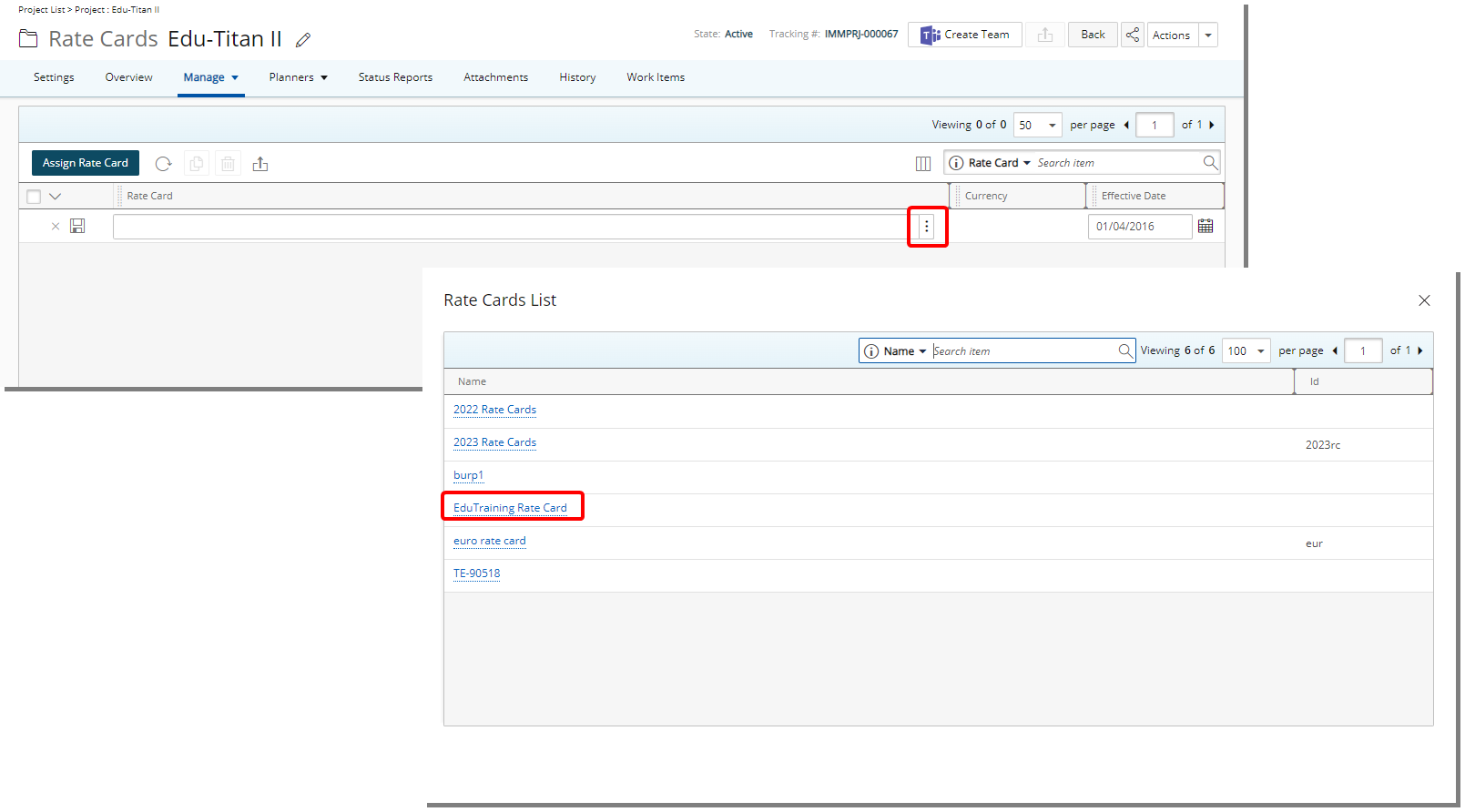
Task: Close the Rate Cards List dialog
Action: coord(1425,300)
